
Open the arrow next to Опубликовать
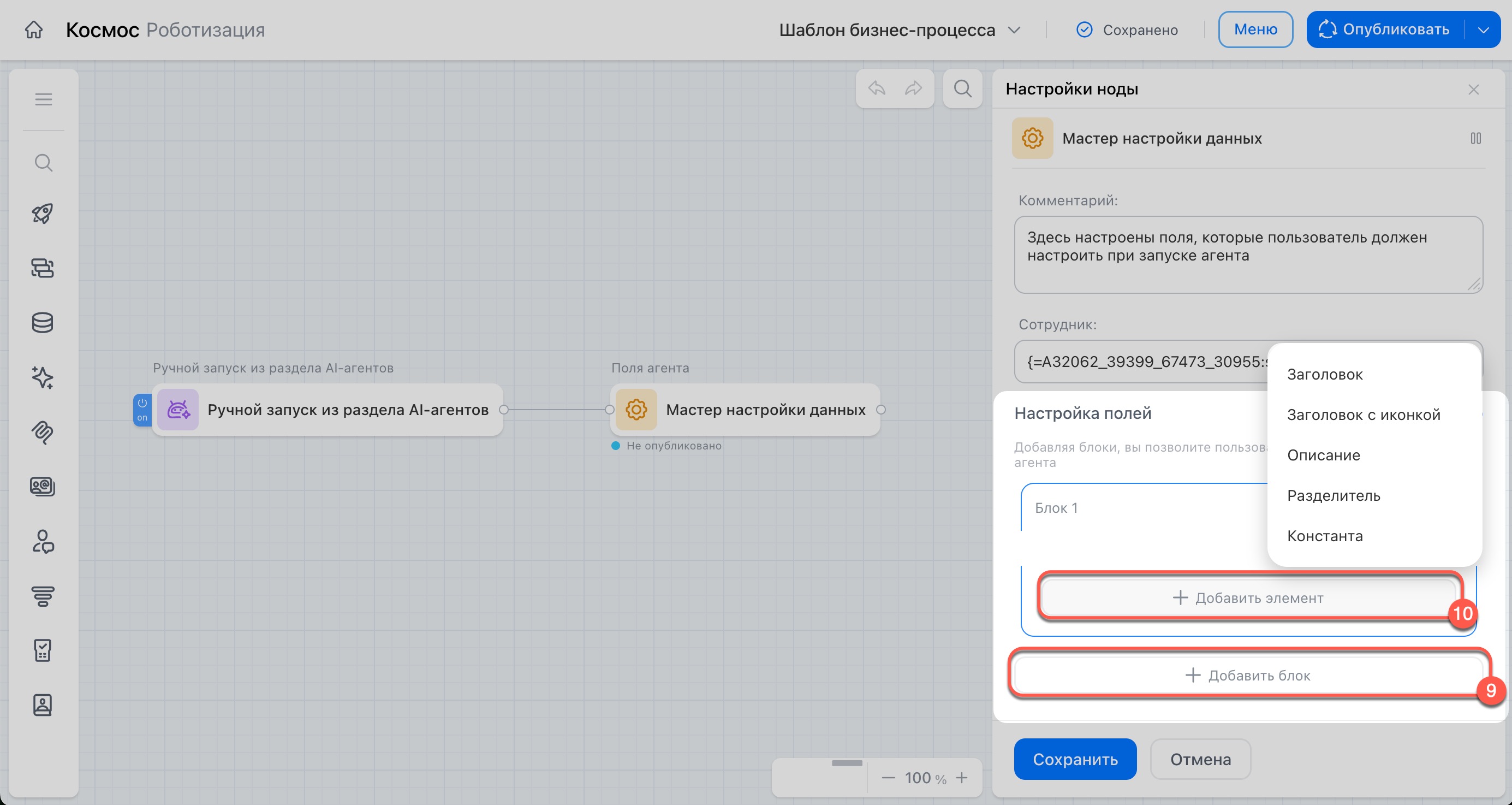[x=1483, y=30]
